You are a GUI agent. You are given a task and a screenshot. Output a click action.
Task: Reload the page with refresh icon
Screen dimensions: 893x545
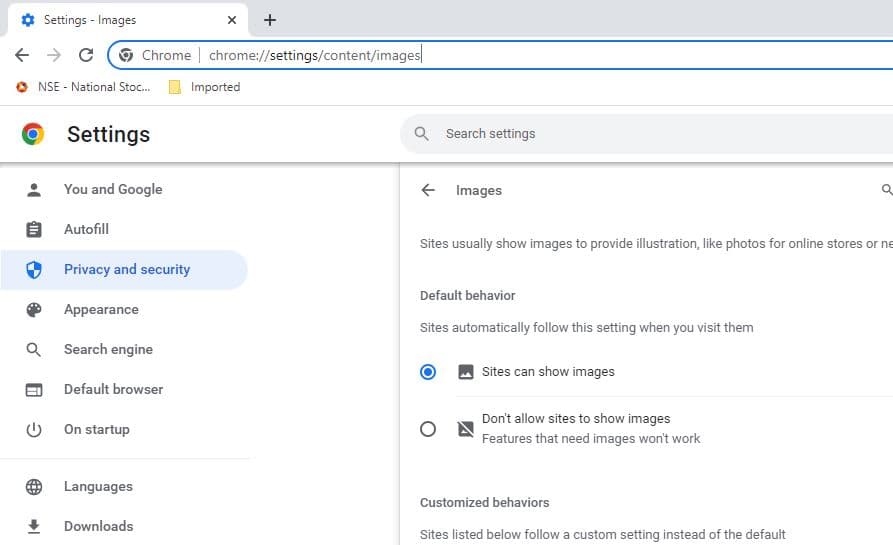coord(86,55)
